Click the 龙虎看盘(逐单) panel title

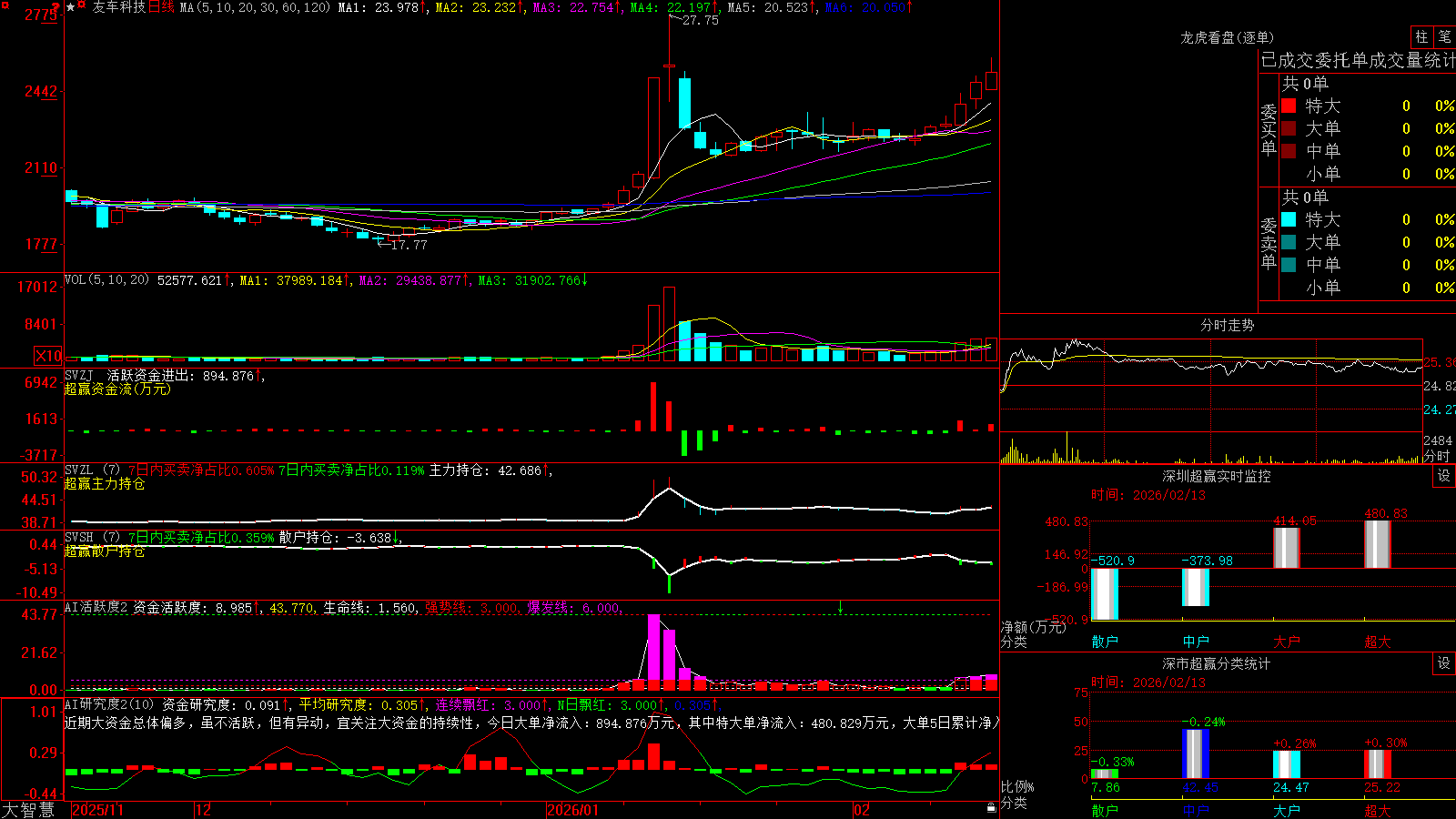[x=1227, y=37]
